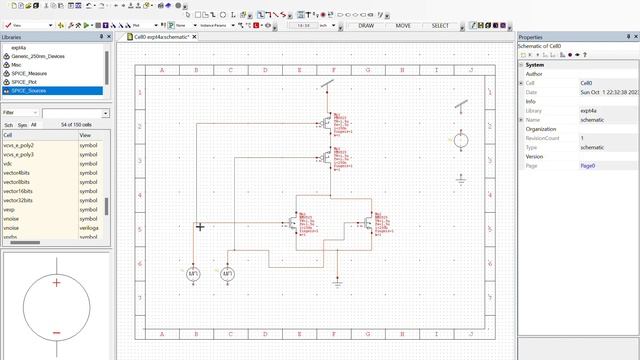Screen dimensions: 640x360
Task: Click the purple T toolbar icon
Action: pos(106,25)
